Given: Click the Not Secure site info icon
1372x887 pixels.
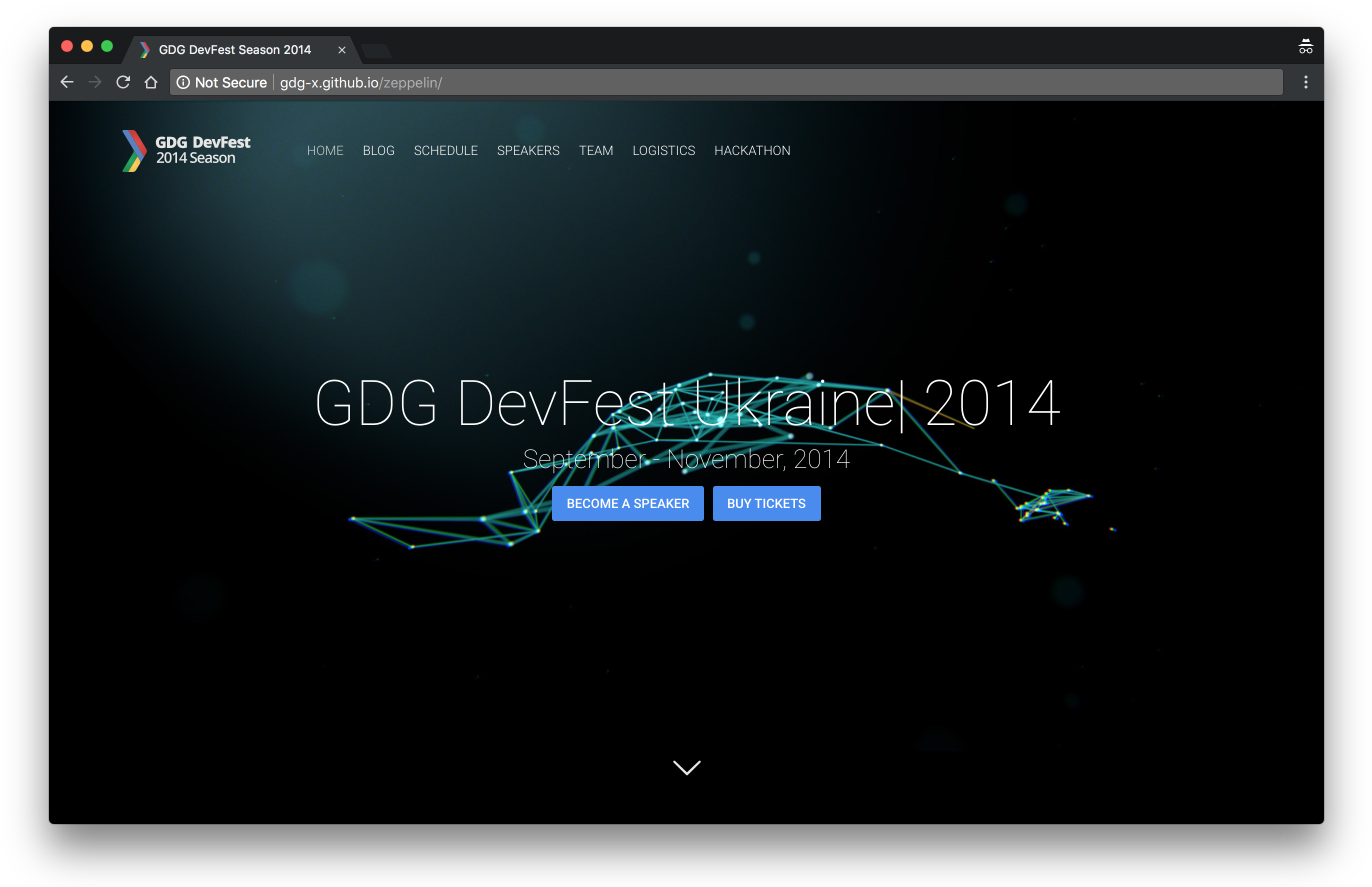Looking at the screenshot, I should (x=184, y=82).
